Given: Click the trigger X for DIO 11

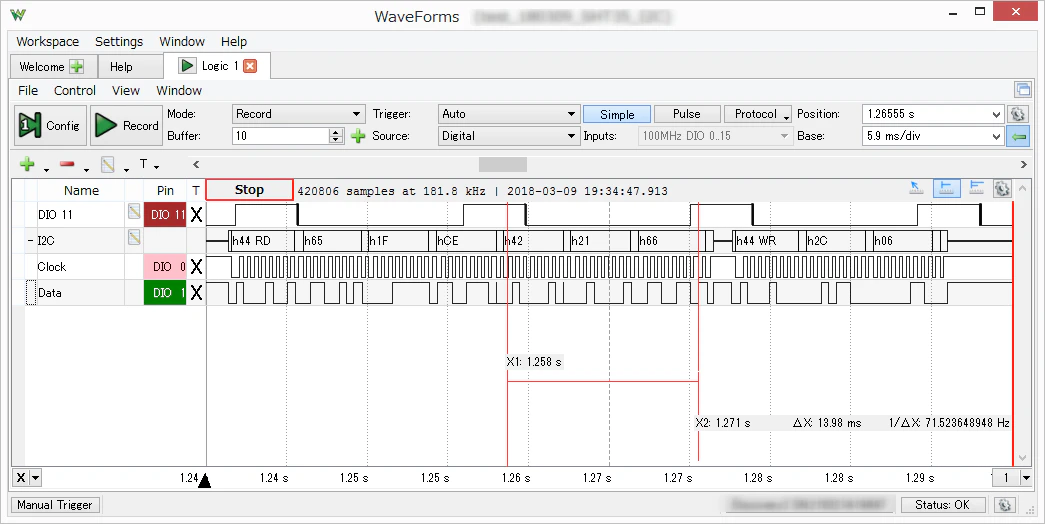Looking at the screenshot, I should click(x=196, y=215).
